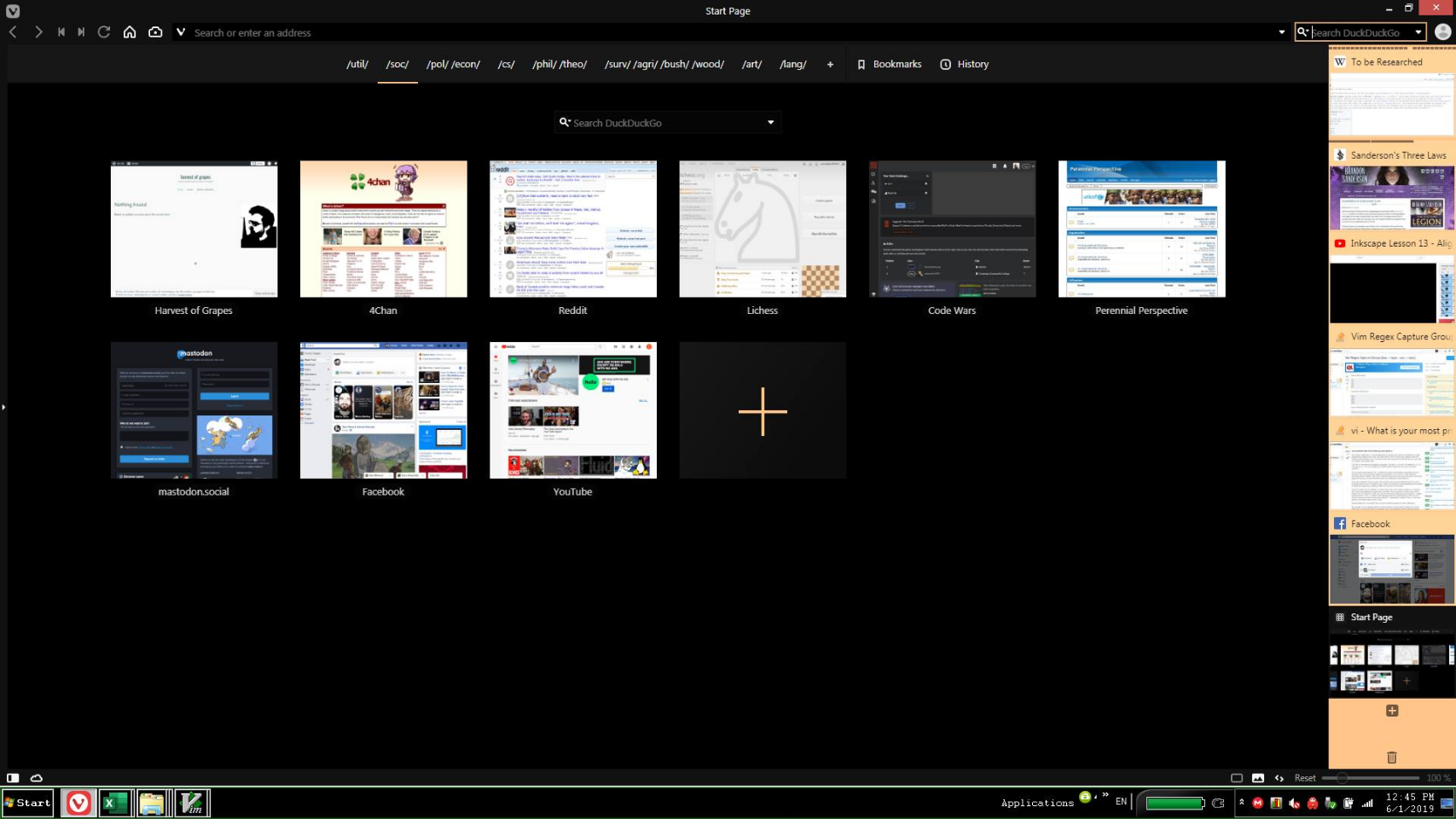Viewport: 1456px width, 819px height.
Task: Open the Perennial Perspective speed dial
Action: click(1141, 229)
